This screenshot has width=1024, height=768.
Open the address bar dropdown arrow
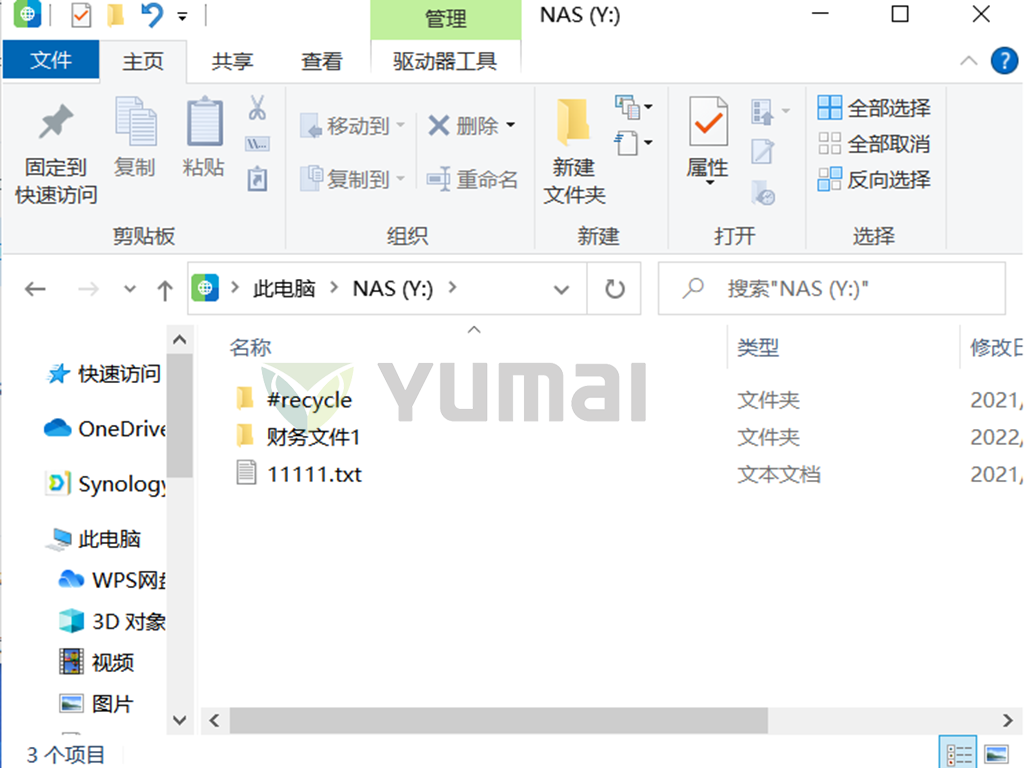point(562,288)
